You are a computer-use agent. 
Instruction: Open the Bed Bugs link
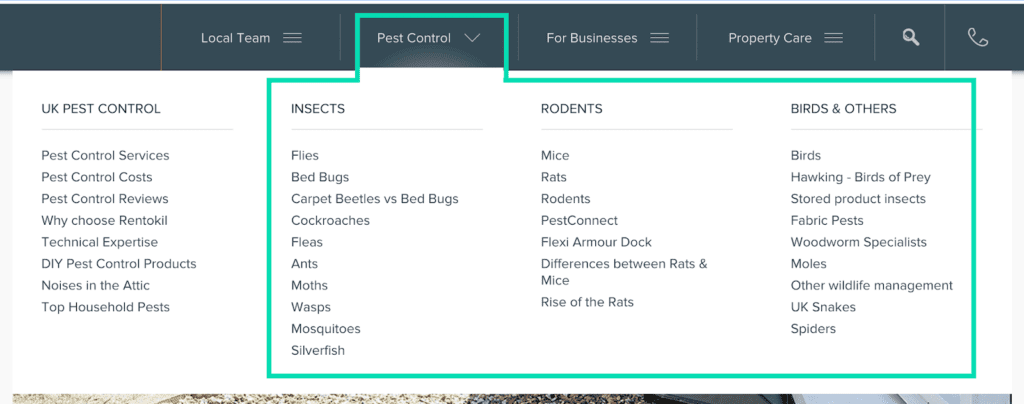pyautogui.click(x=320, y=177)
